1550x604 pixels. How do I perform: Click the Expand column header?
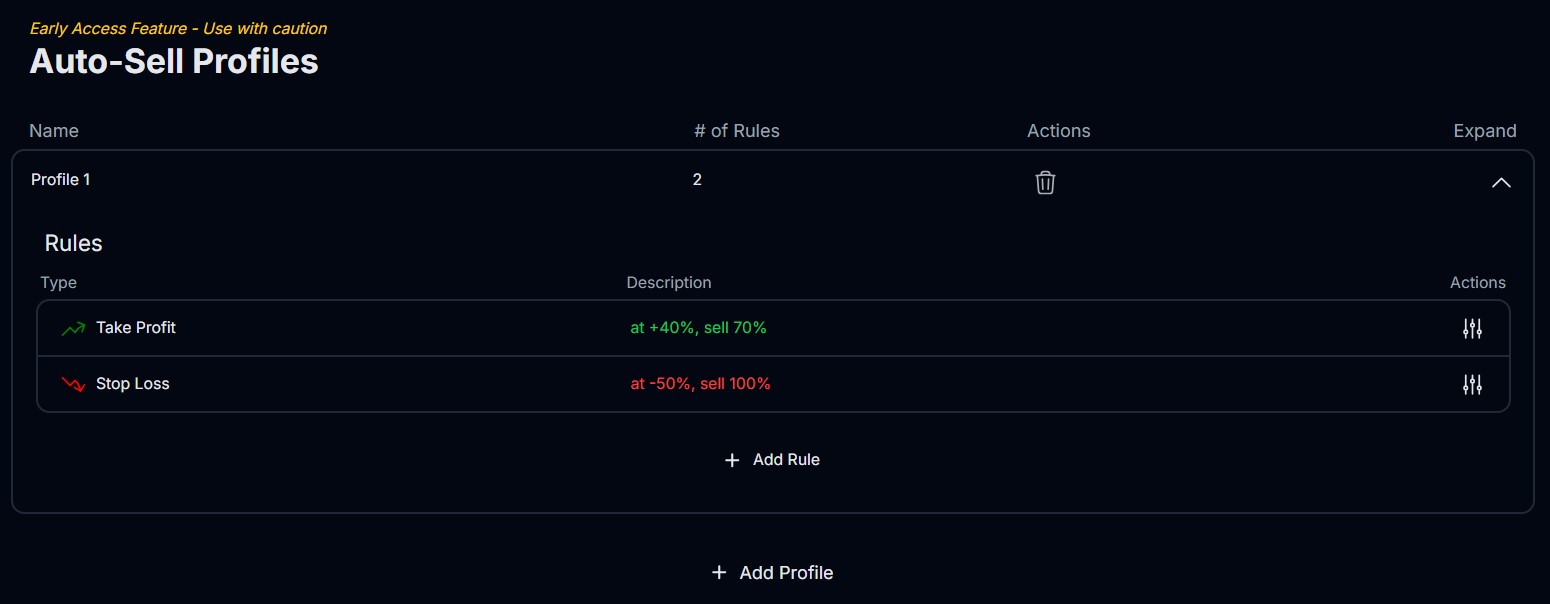[x=1485, y=131]
